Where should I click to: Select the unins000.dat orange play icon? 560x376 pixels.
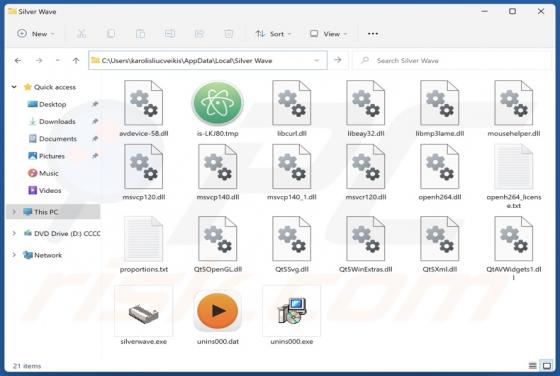coord(218,311)
